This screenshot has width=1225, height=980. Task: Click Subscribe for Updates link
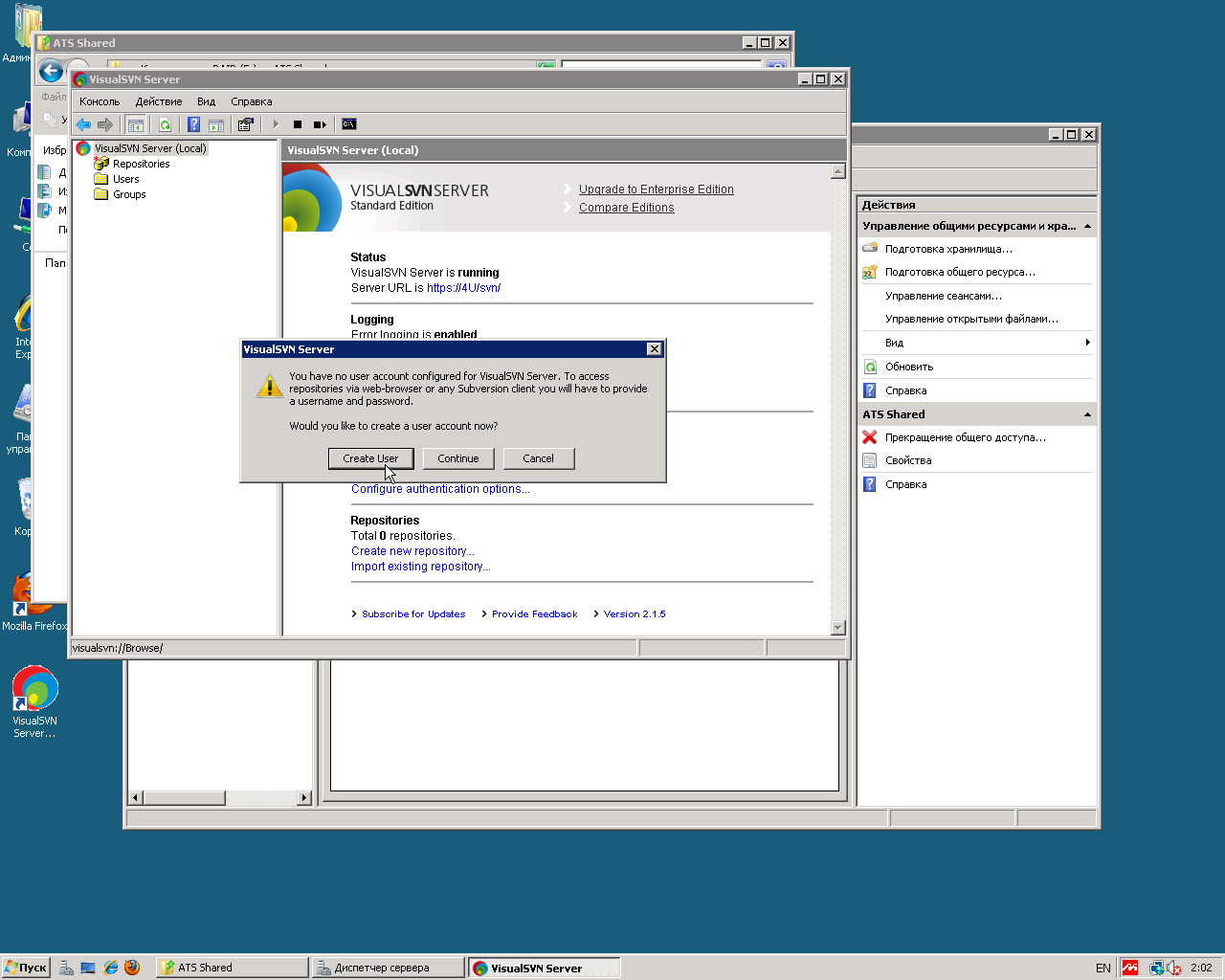(x=413, y=614)
